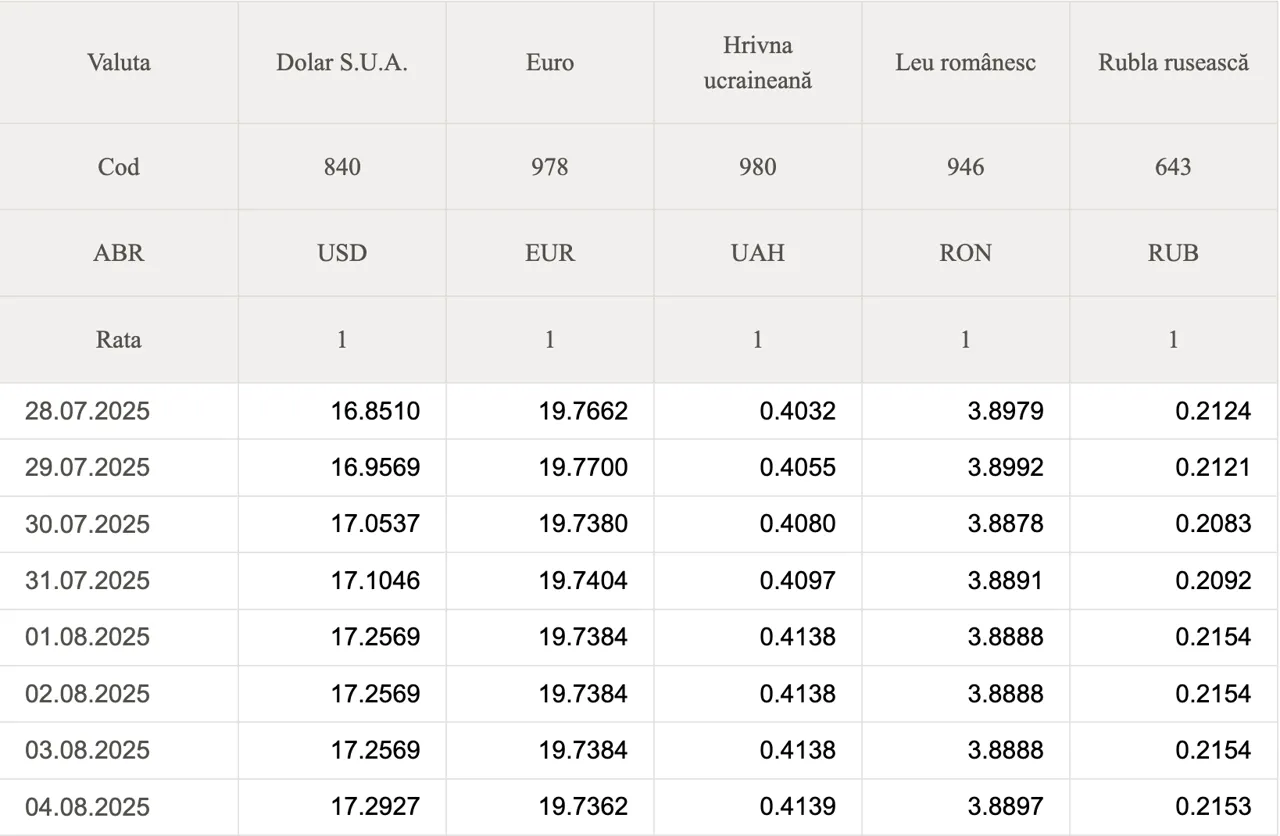Select the RON abbreviation cell
Screen dimensions: 1280x836
point(966,253)
